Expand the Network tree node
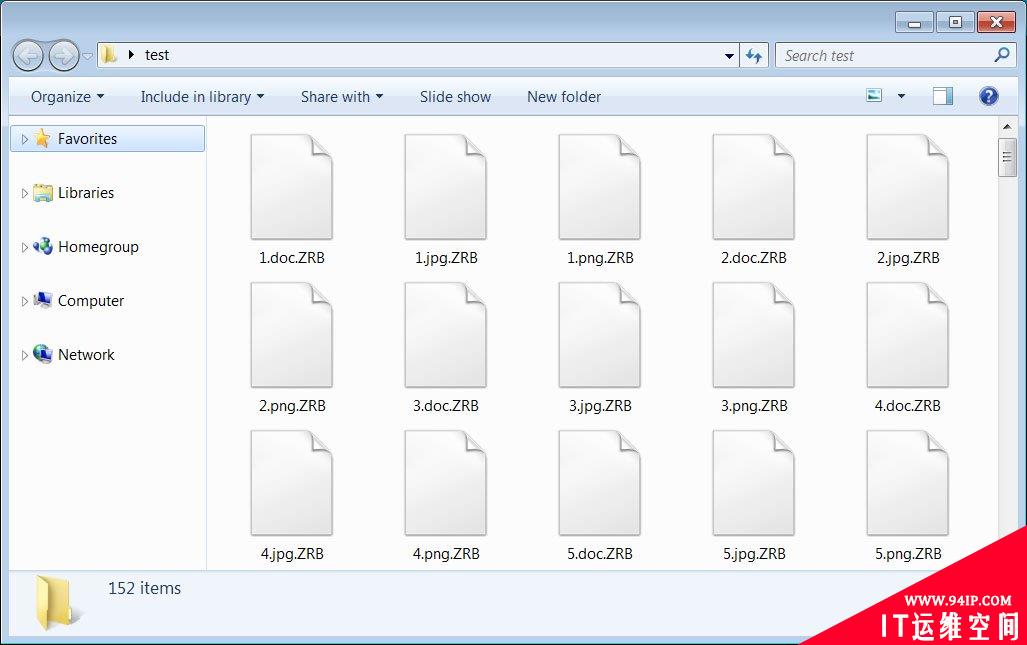1027x645 pixels. (x=24, y=355)
